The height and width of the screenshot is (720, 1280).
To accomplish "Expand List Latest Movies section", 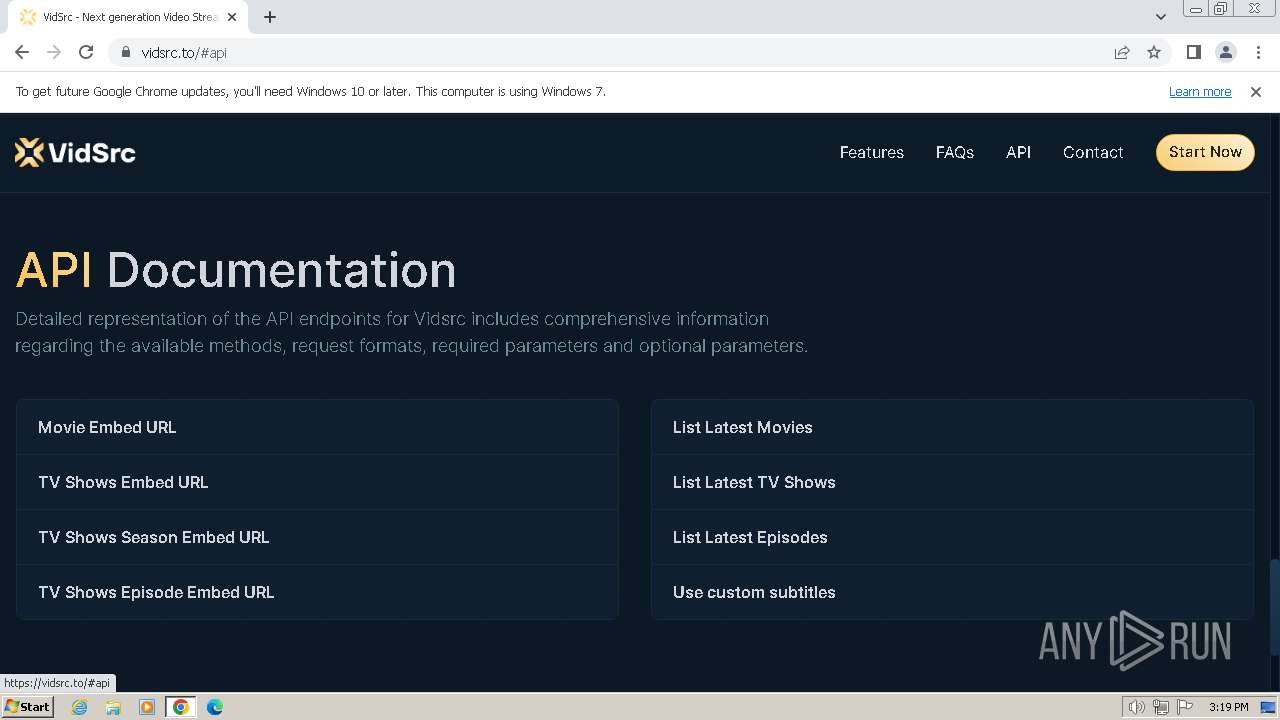I will coord(952,427).
